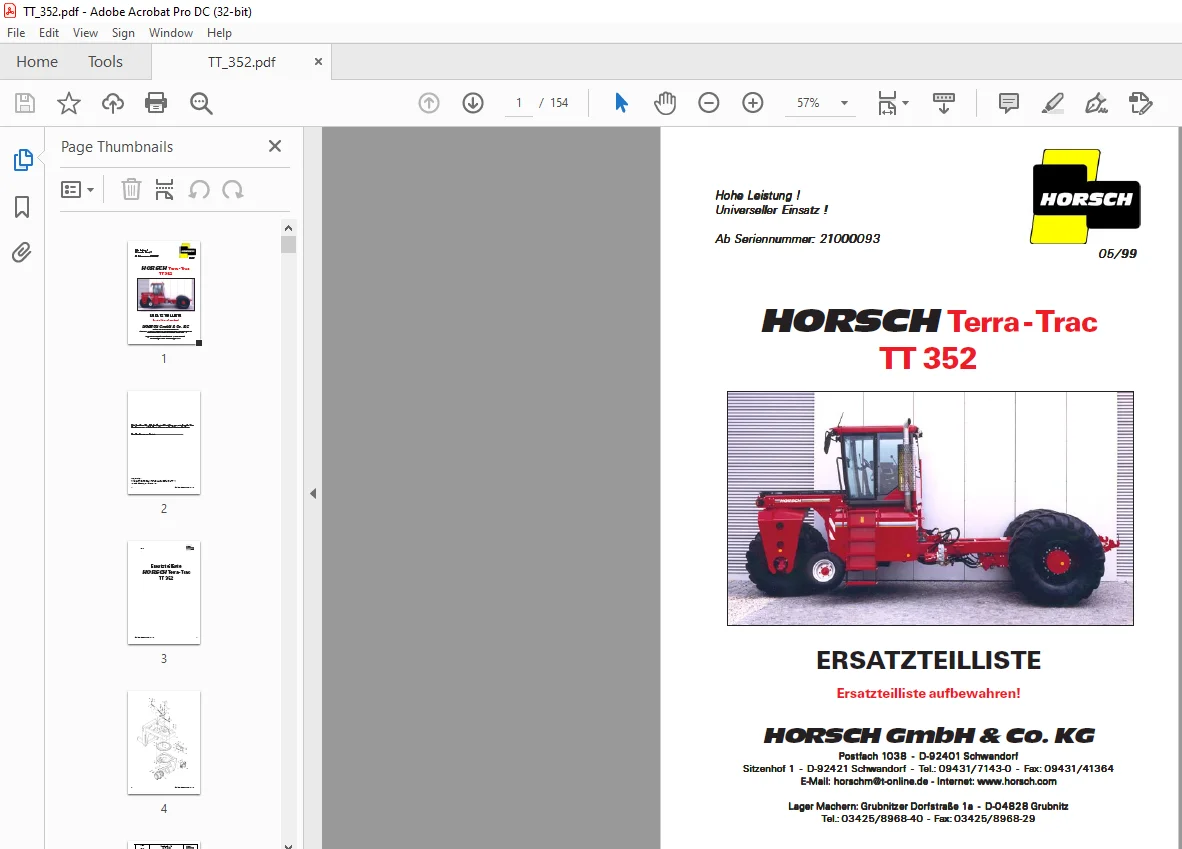Select page 4 thumbnail

164,743
